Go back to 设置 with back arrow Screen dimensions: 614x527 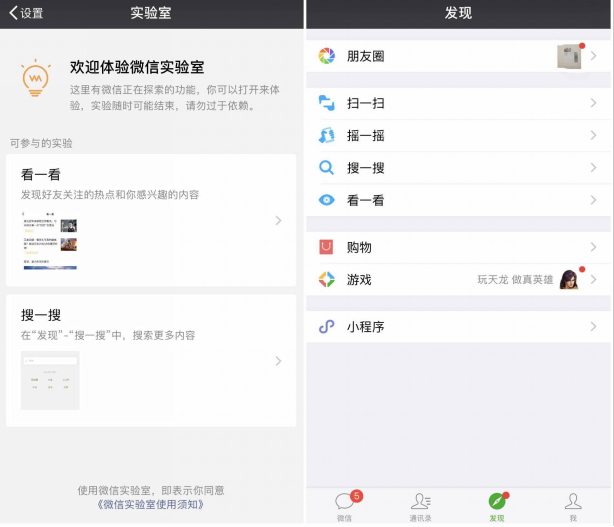click(26, 13)
